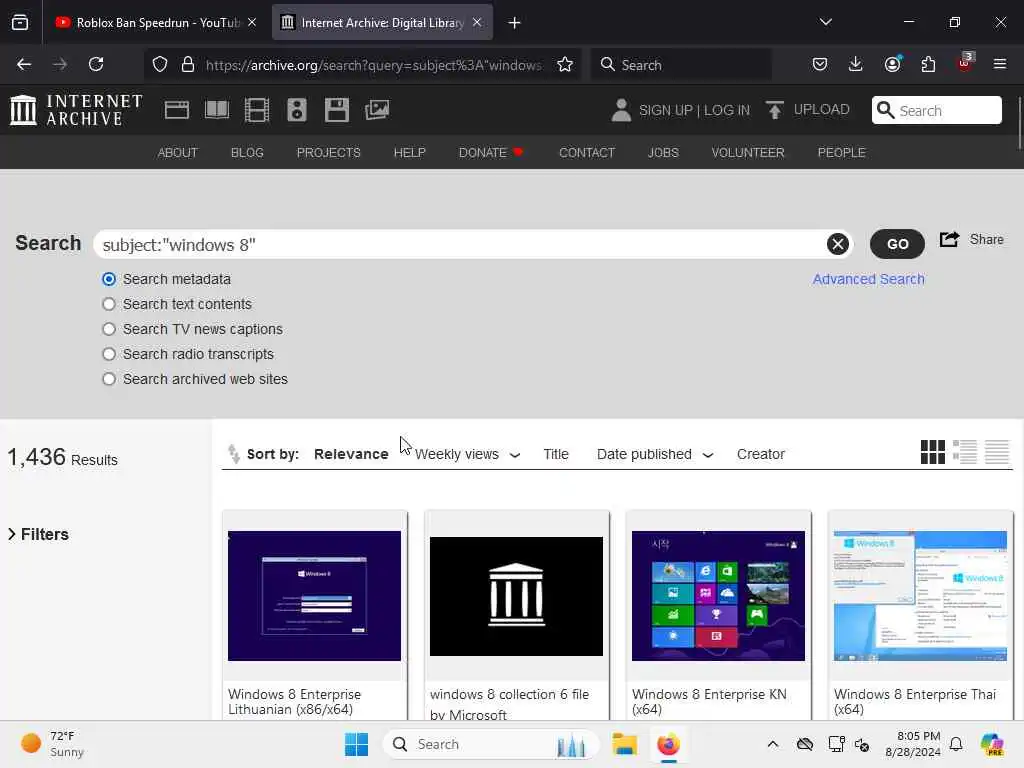Screen dimensions: 1024x768
Task: Switch to extended list view
Action: (x=965, y=452)
